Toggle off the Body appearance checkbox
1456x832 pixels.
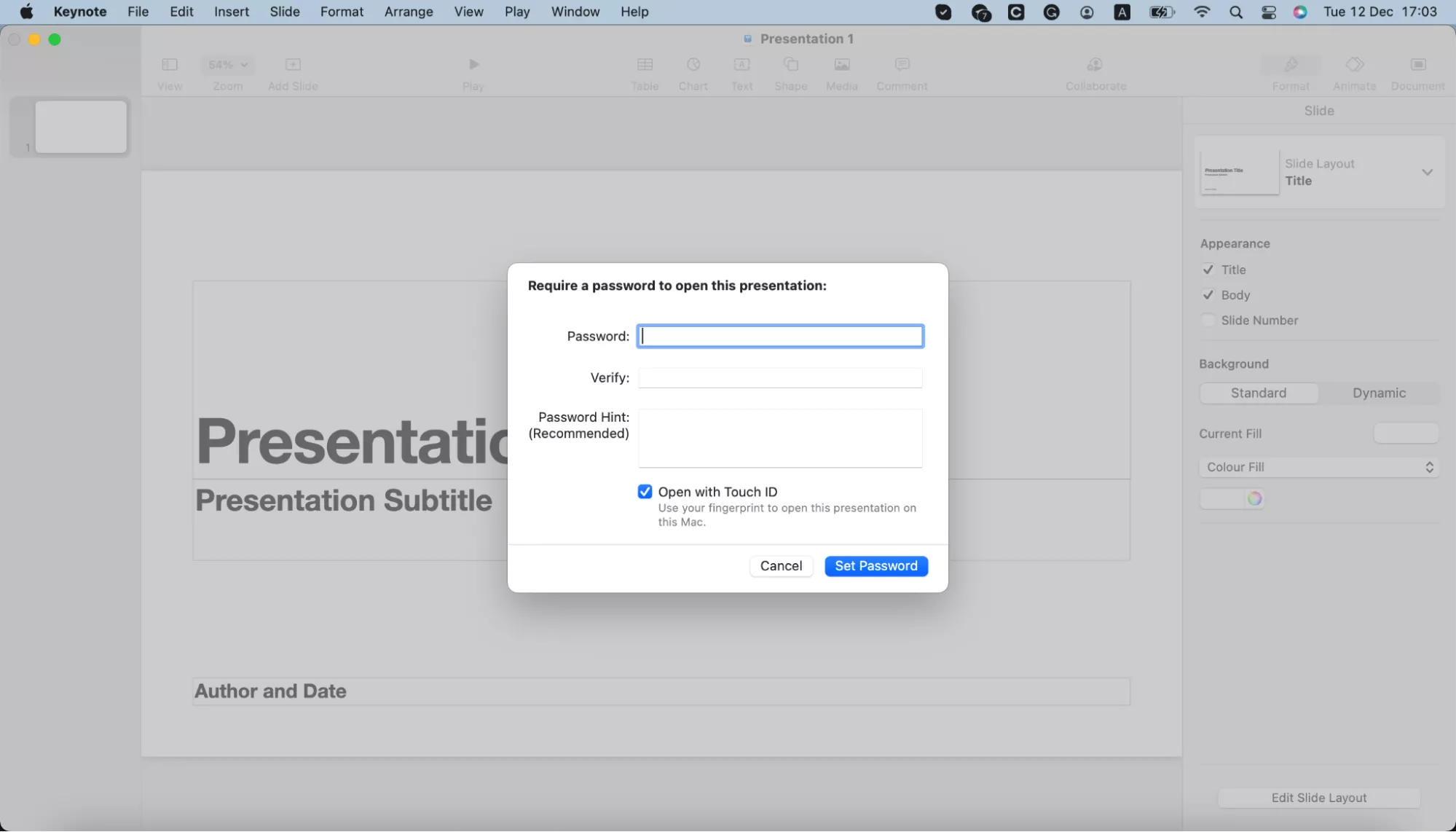pos(1208,294)
